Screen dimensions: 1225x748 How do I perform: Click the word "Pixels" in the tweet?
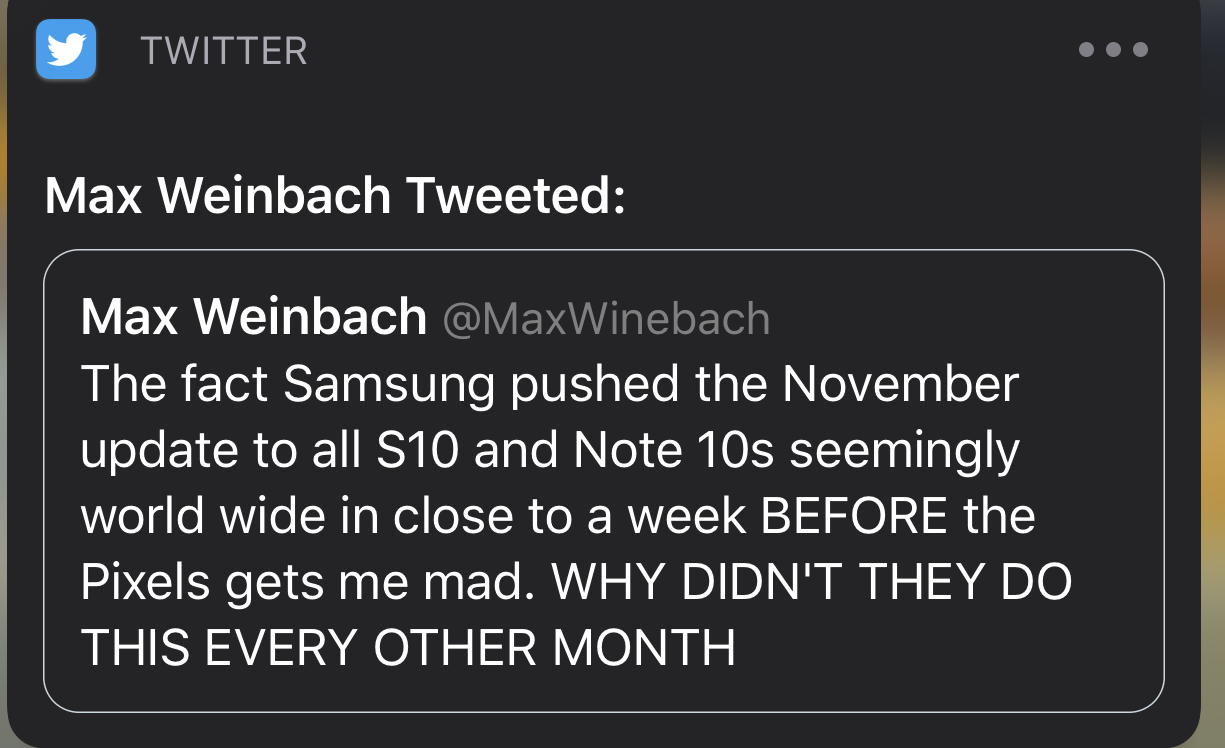point(146,584)
